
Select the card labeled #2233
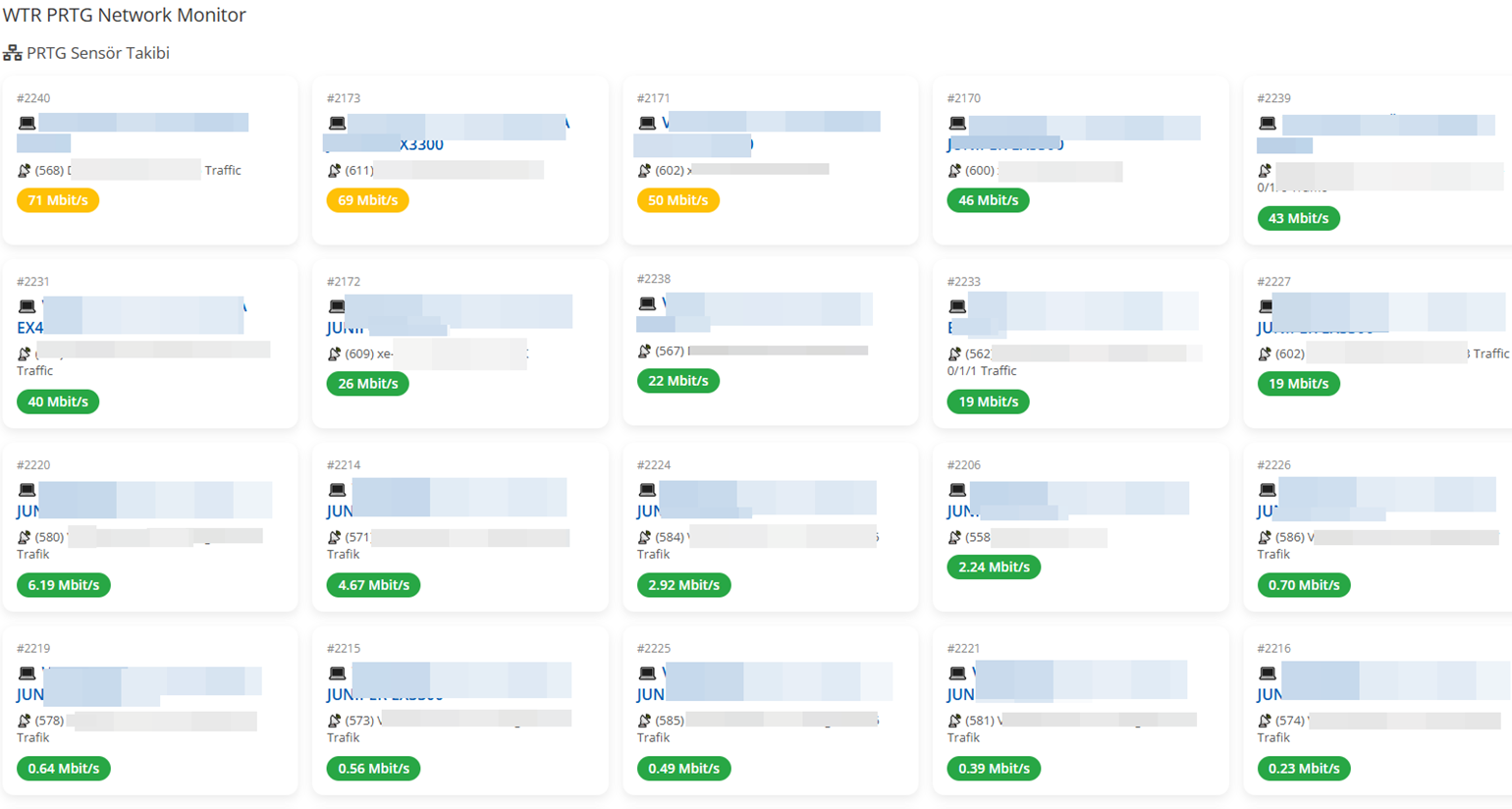pyautogui.click(x=1081, y=344)
